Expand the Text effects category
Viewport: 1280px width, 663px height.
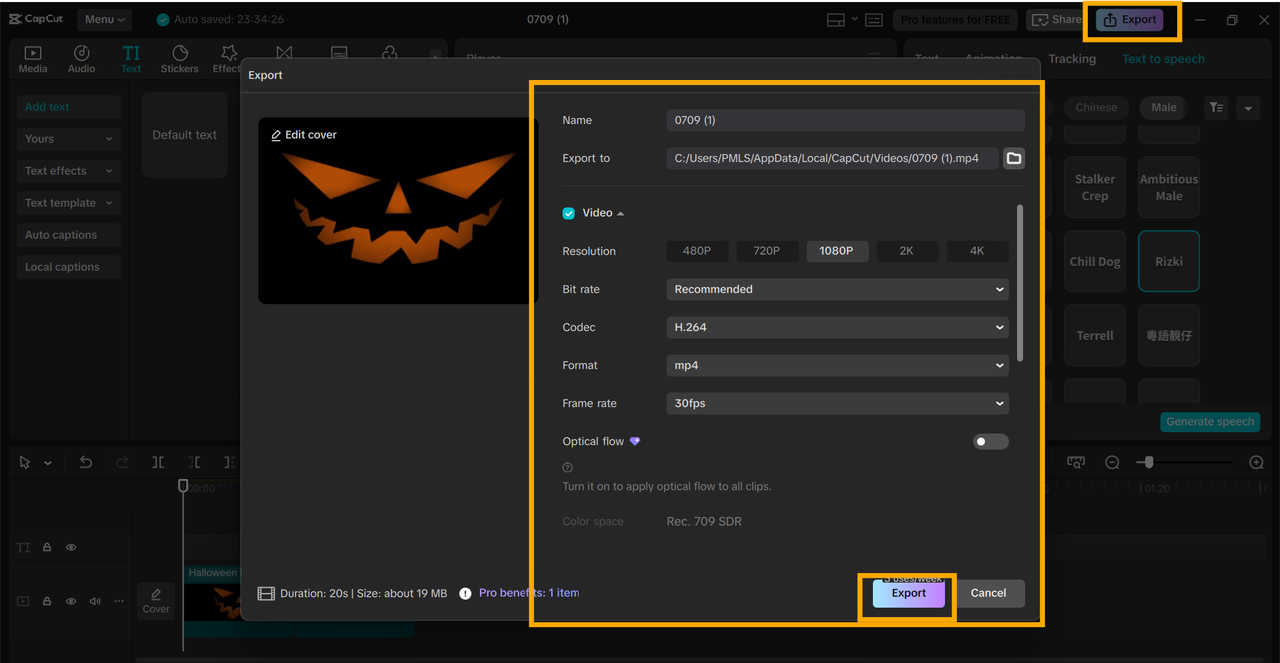coord(69,171)
